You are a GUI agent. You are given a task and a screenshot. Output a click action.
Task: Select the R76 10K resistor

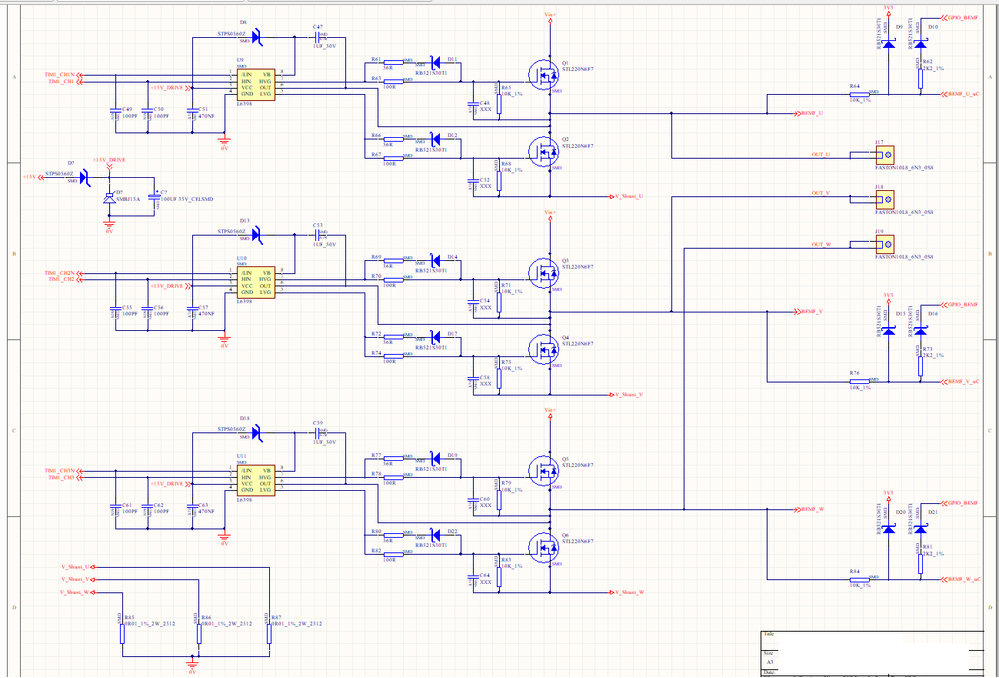tap(859, 381)
